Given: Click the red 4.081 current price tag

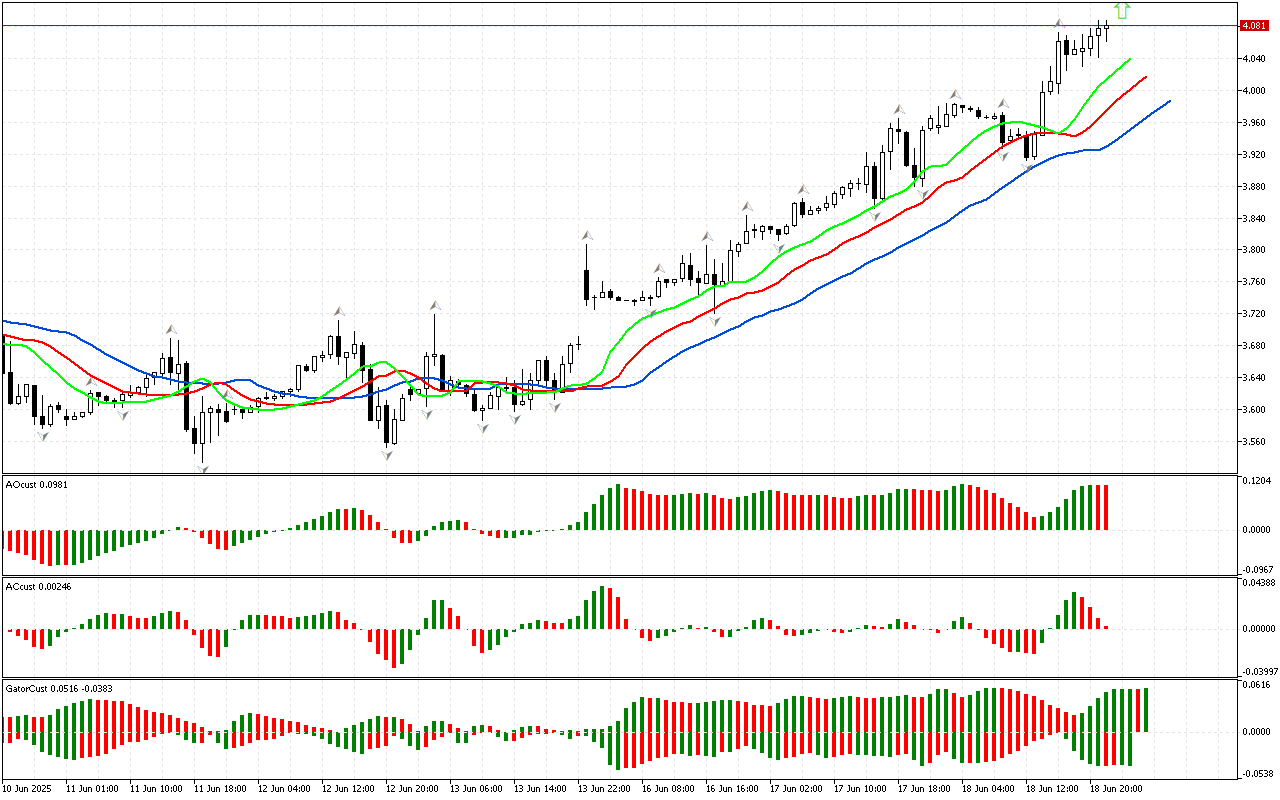Looking at the screenshot, I should tap(1253, 26).
